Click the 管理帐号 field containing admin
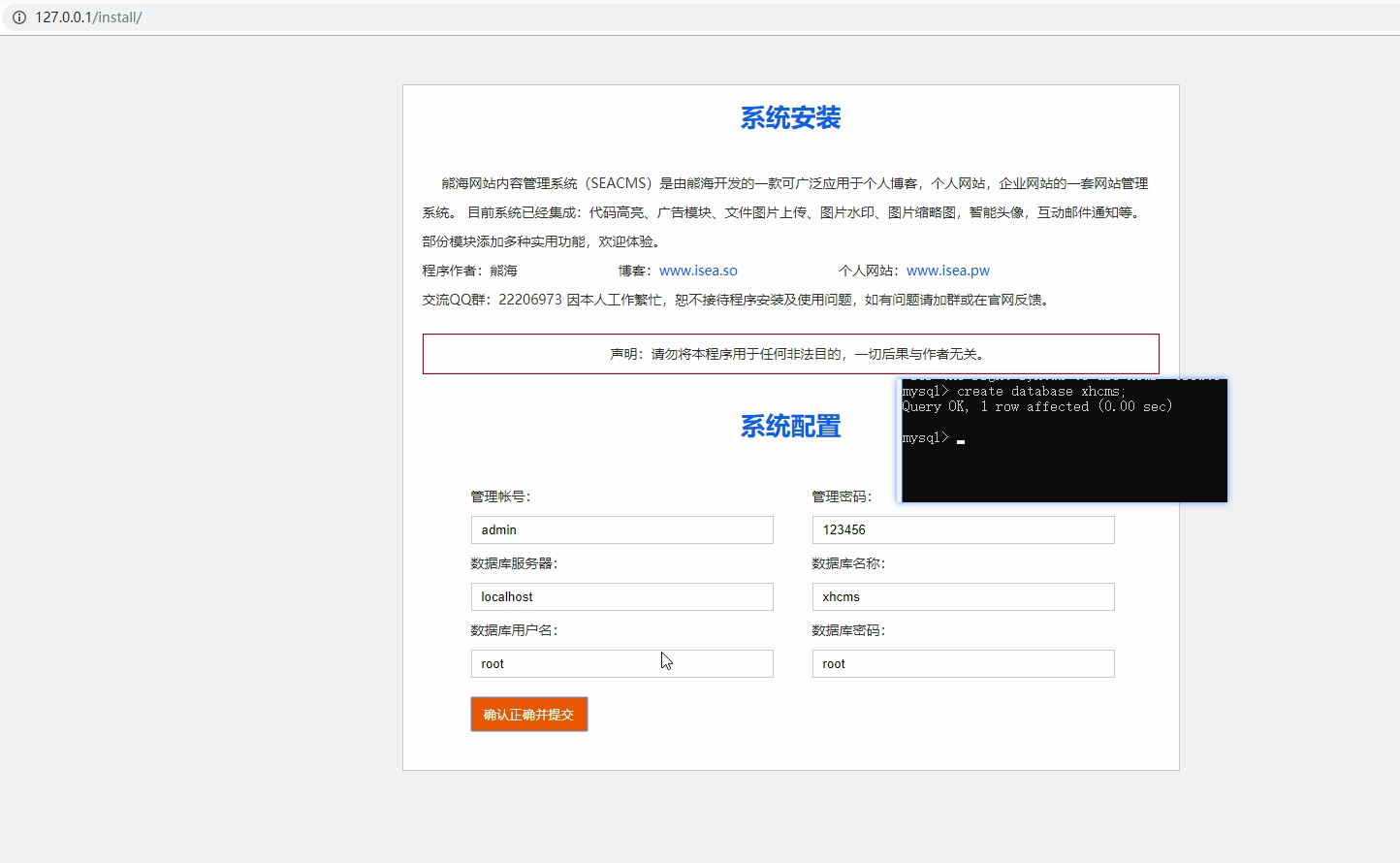 point(622,529)
